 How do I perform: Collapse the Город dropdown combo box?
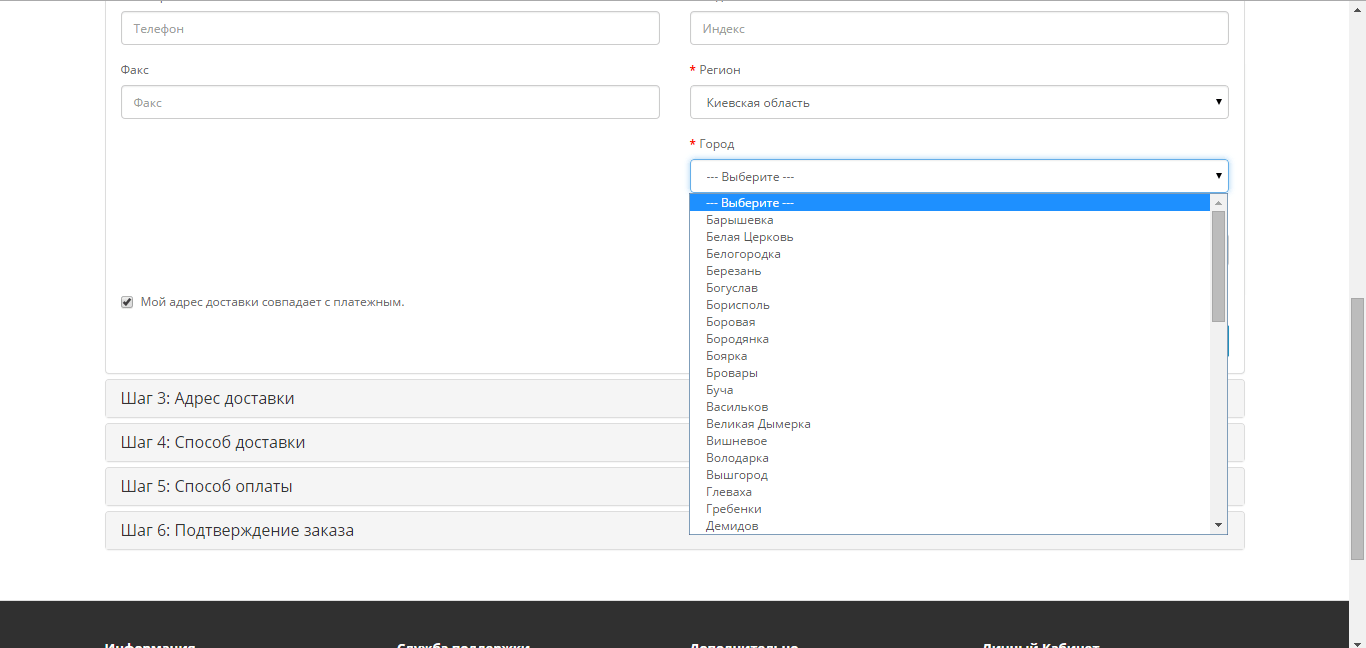pos(958,176)
